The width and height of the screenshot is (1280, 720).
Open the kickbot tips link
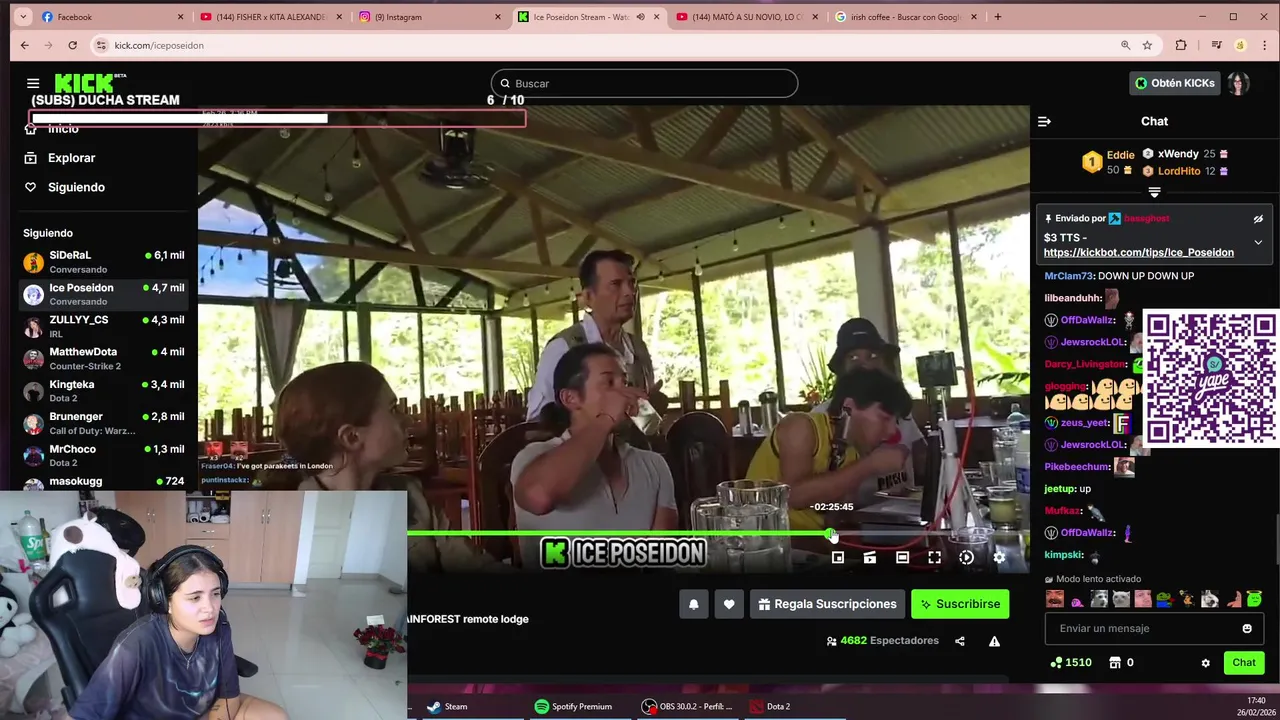1138,252
